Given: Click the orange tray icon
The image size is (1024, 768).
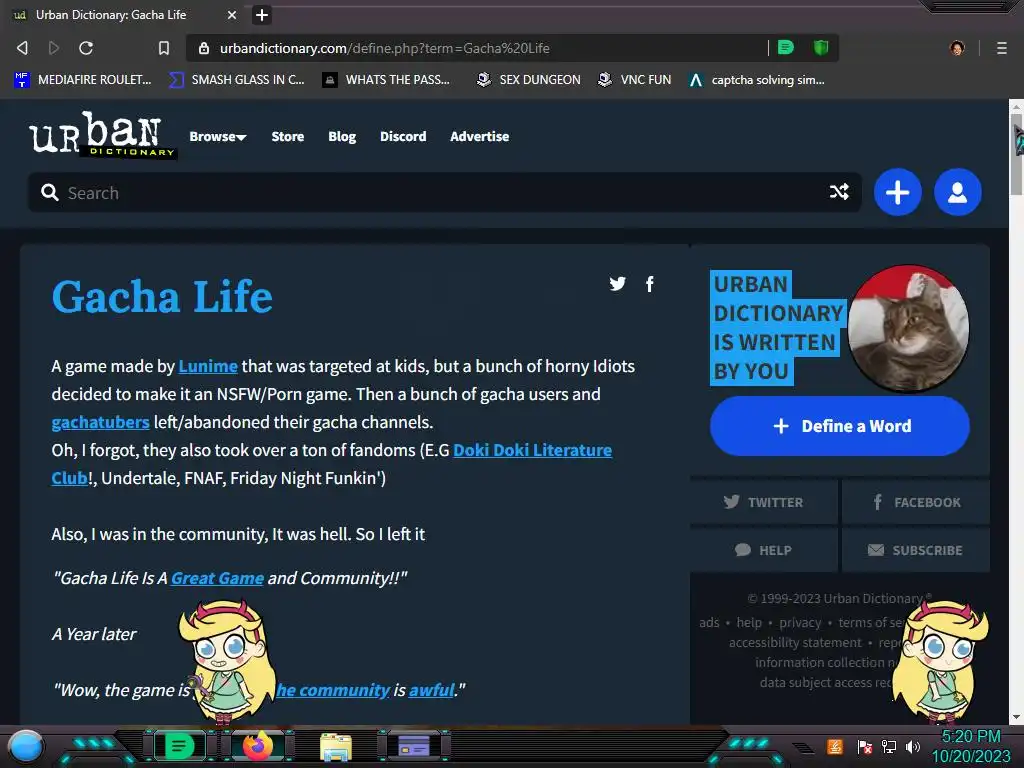Looking at the screenshot, I should tap(835, 746).
